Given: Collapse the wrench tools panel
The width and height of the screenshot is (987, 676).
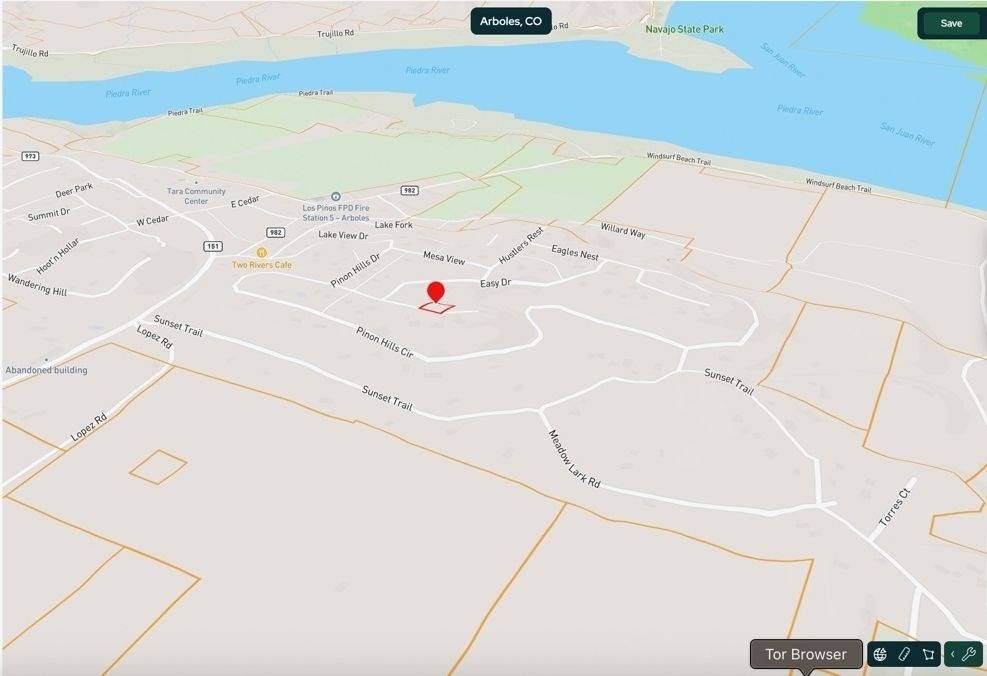Looking at the screenshot, I should pyautogui.click(x=952, y=655).
